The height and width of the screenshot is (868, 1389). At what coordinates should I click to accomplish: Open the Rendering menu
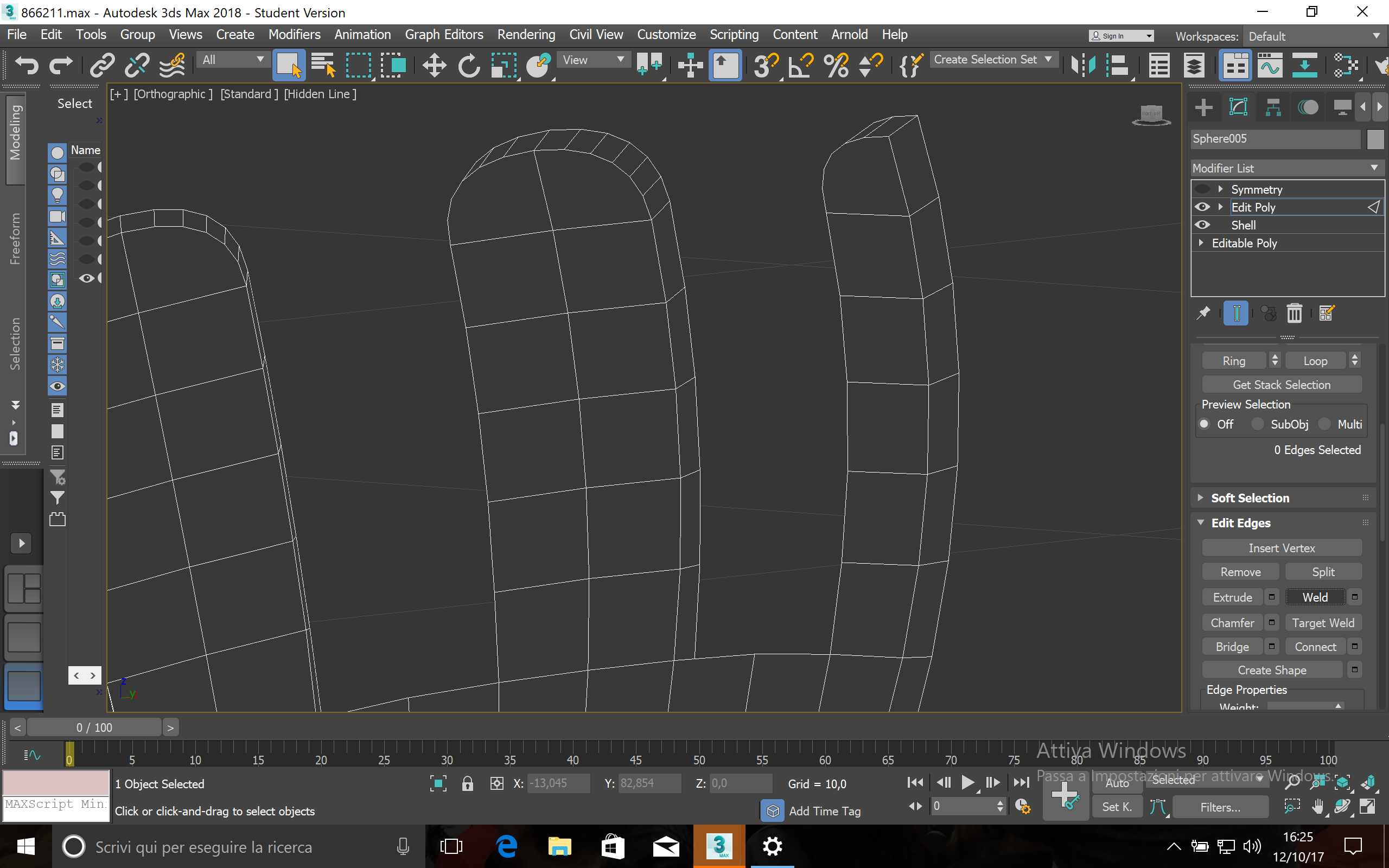click(526, 34)
